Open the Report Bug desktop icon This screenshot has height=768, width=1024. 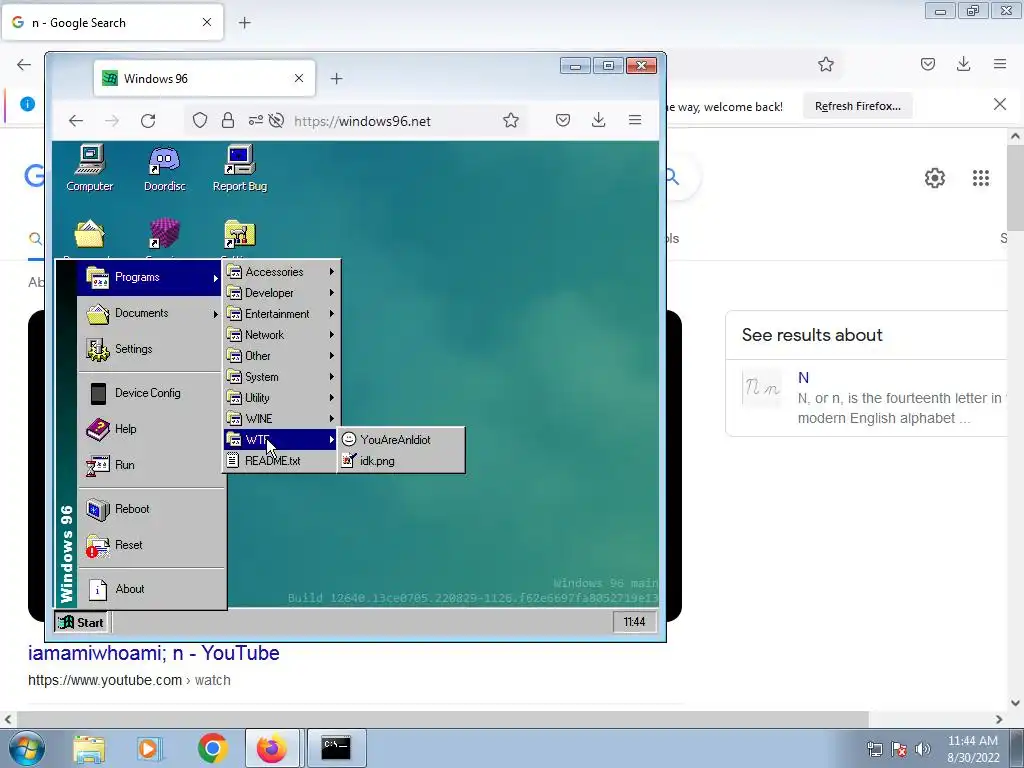click(x=240, y=169)
